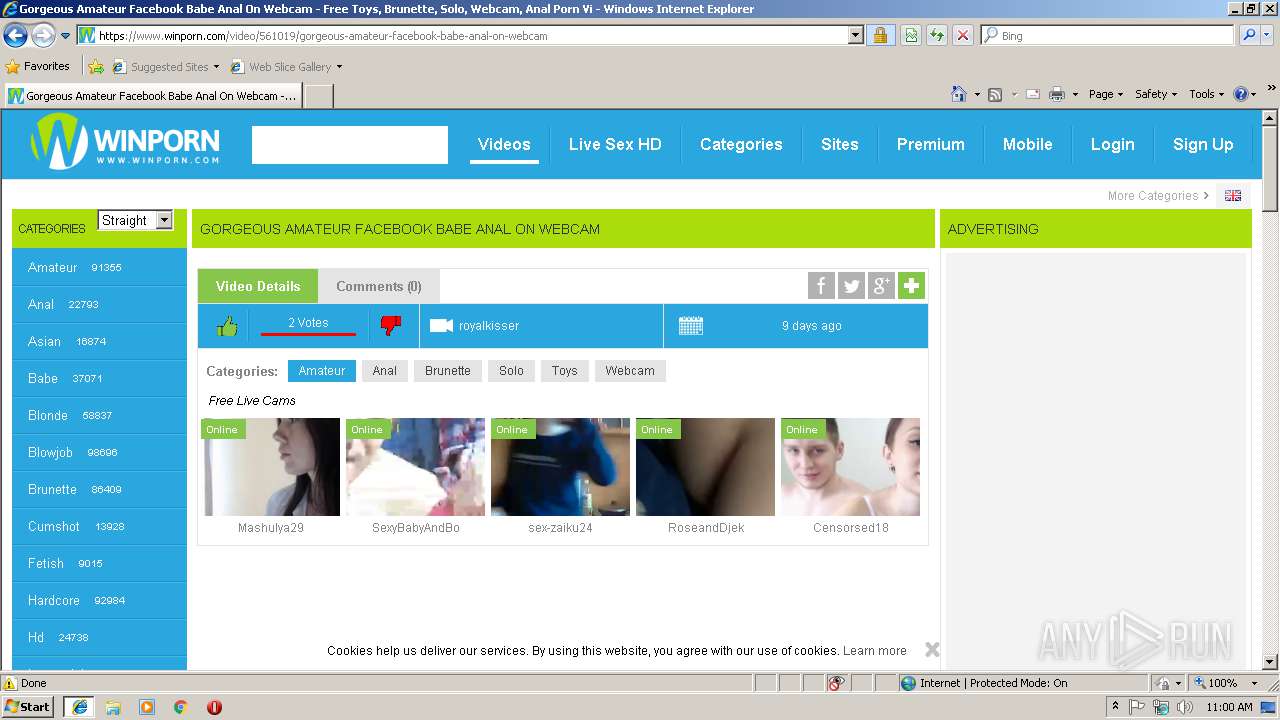This screenshot has width=1280, height=720.
Task: Click the browser Forward arrow button
Action: tap(43, 36)
